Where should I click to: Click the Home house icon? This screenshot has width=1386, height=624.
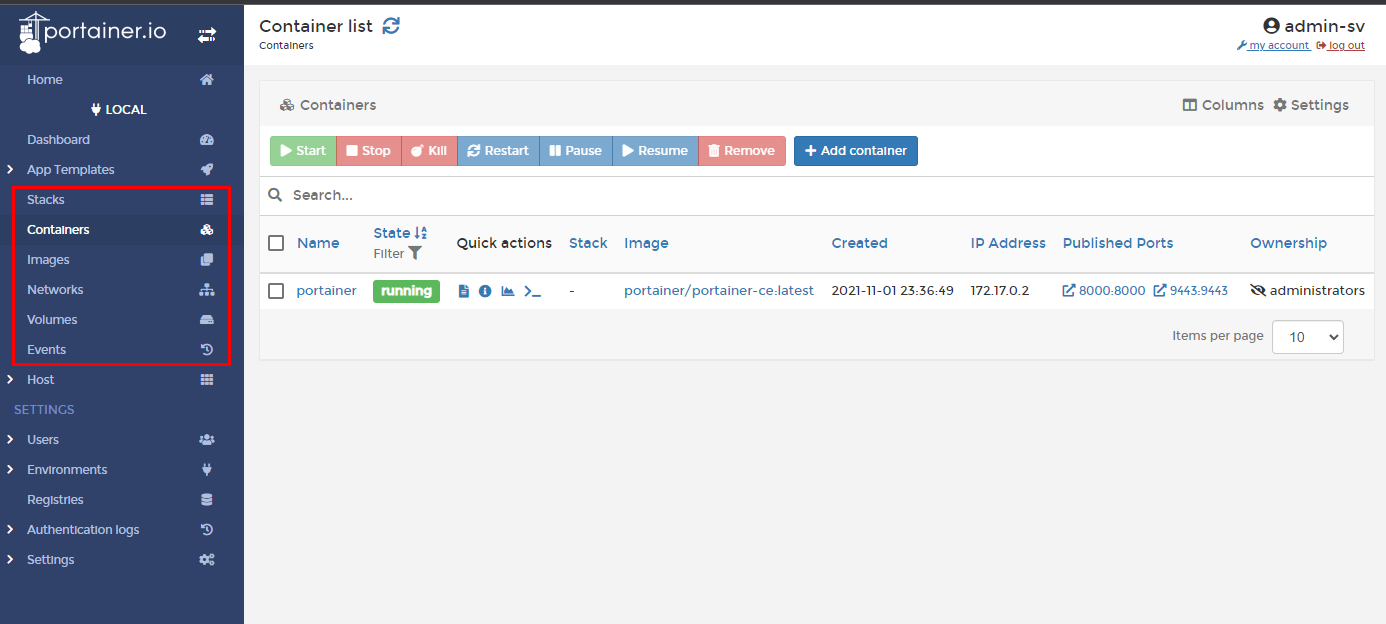(207, 80)
